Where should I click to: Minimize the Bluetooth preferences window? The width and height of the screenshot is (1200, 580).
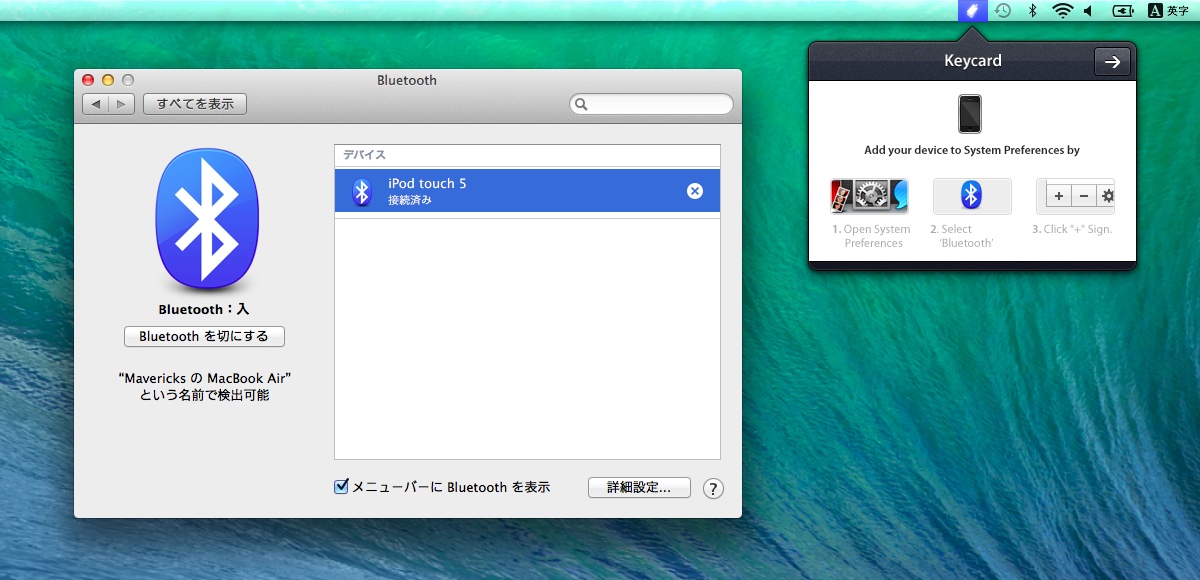(x=108, y=80)
